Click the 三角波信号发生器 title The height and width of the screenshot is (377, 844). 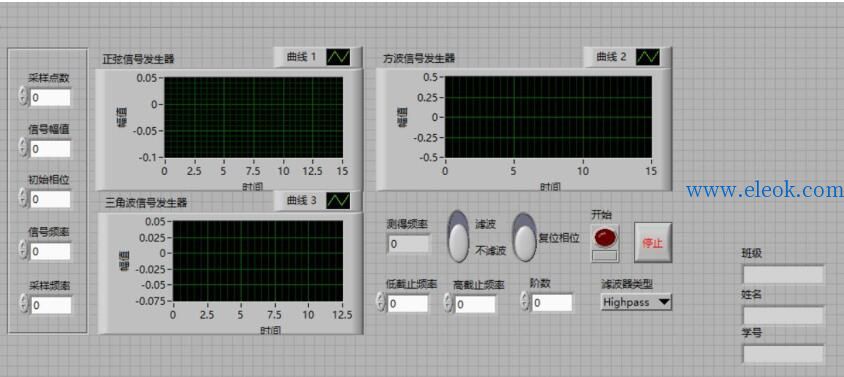click(146, 203)
